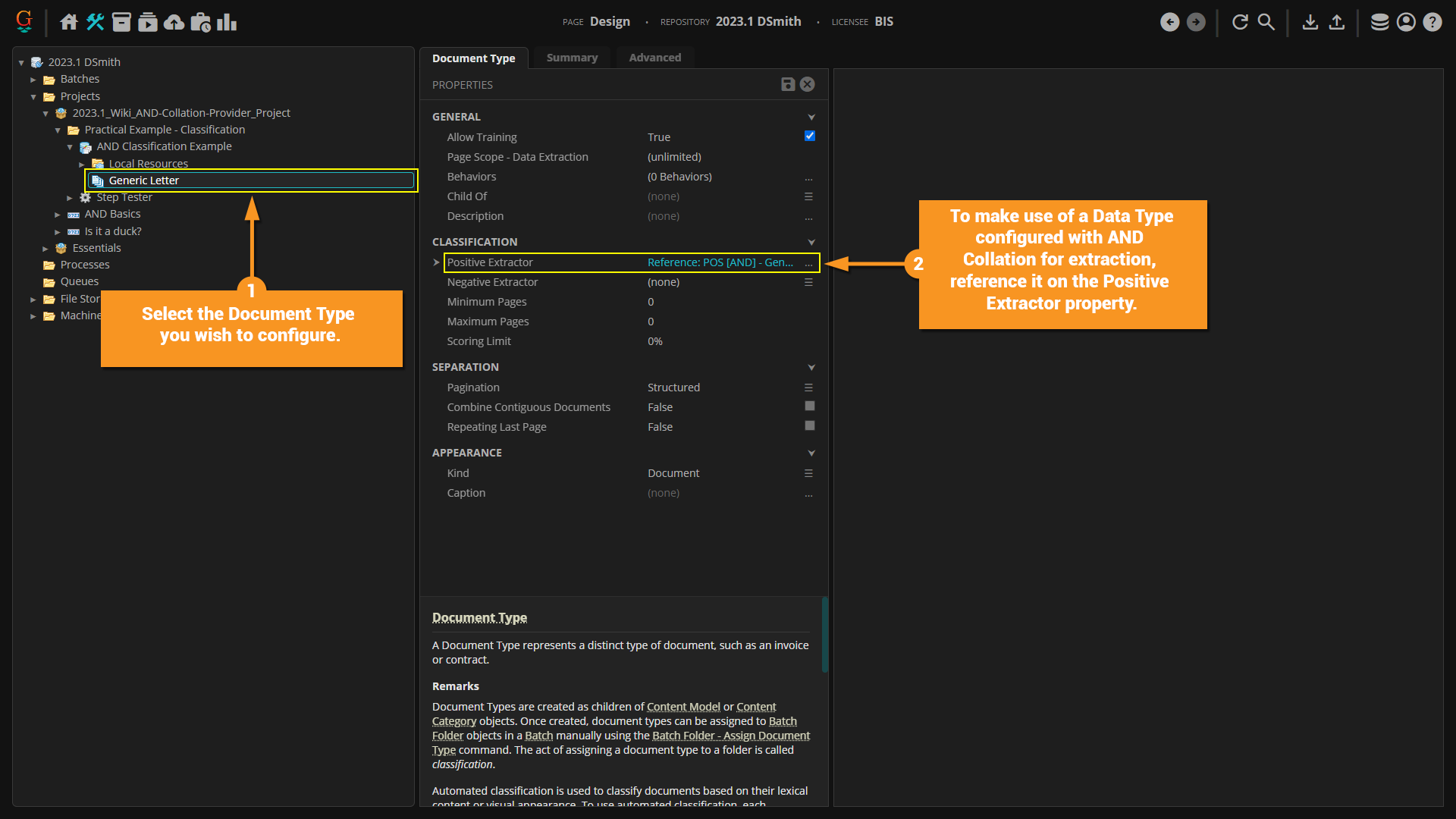
Task: Click the refresh icon in top toolbar
Action: pos(1240,22)
